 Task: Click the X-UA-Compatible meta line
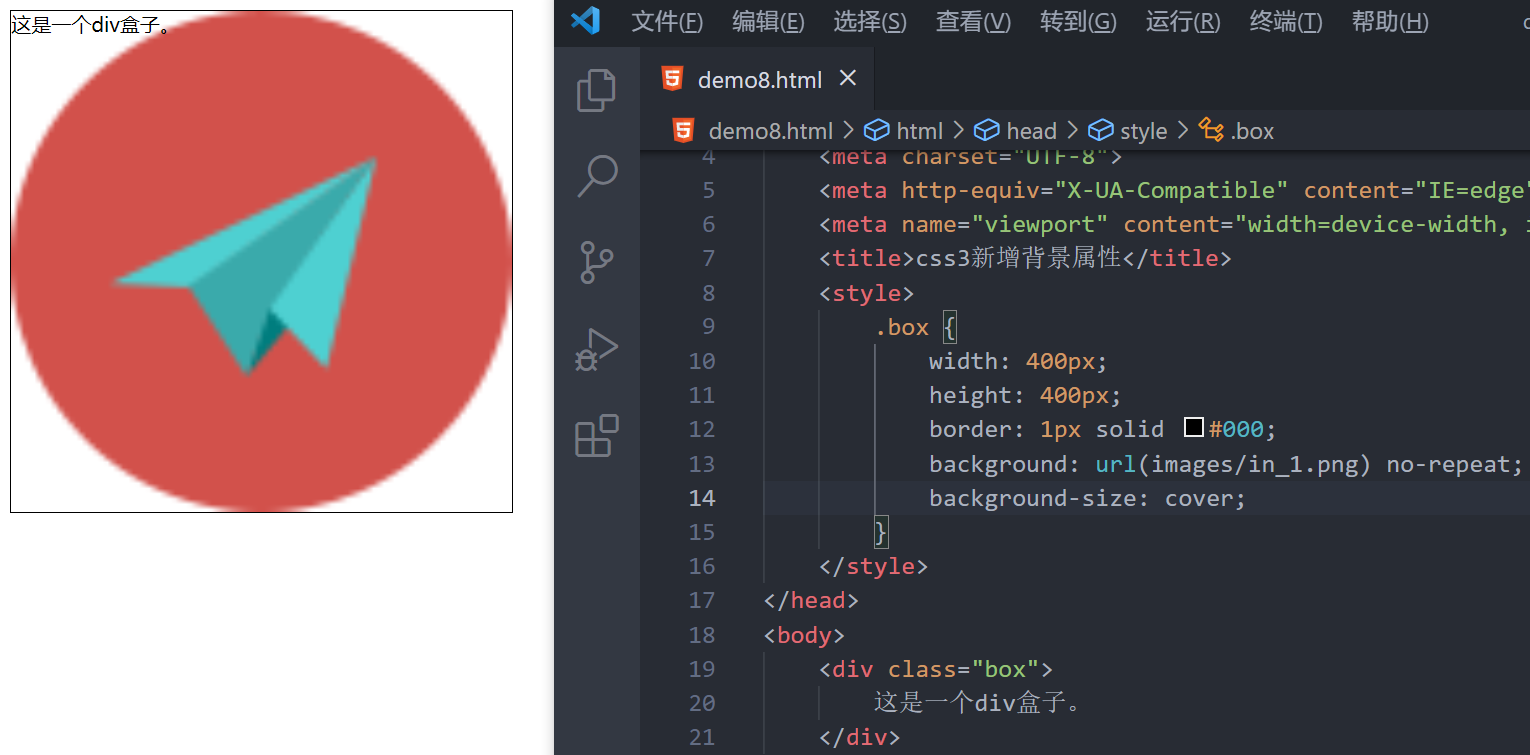[x=1174, y=190]
